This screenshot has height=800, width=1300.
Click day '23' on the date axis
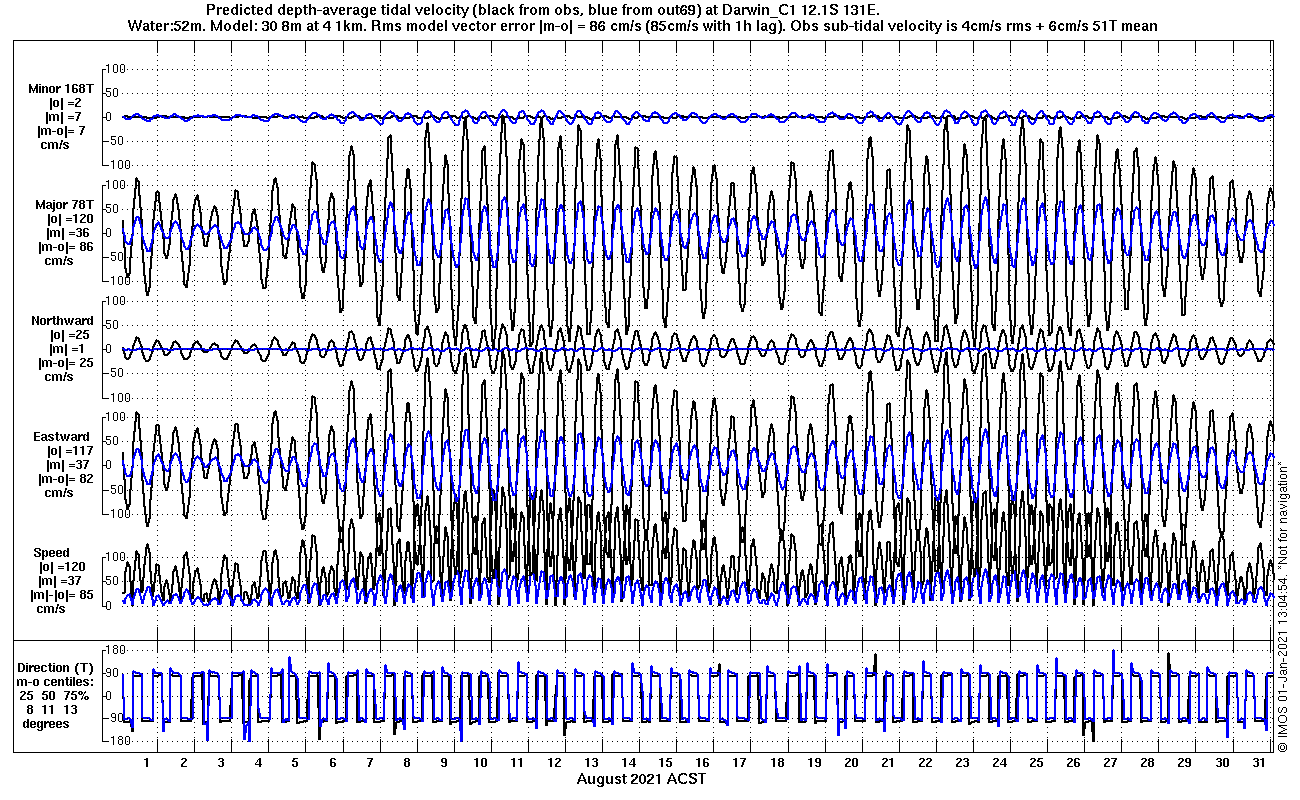[x=961, y=763]
